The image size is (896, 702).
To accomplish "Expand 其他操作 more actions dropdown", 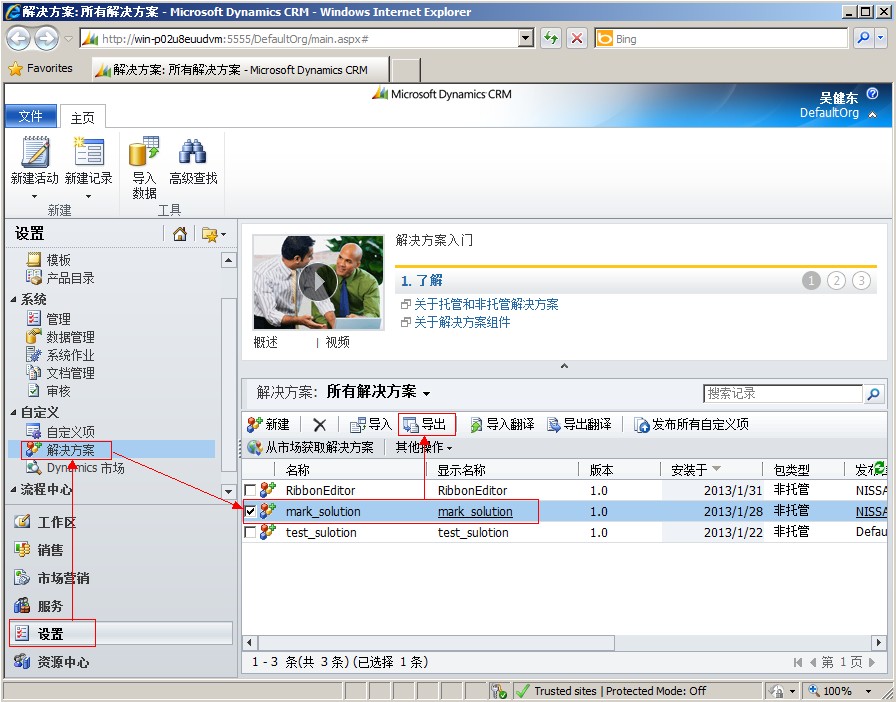I will click(423, 447).
